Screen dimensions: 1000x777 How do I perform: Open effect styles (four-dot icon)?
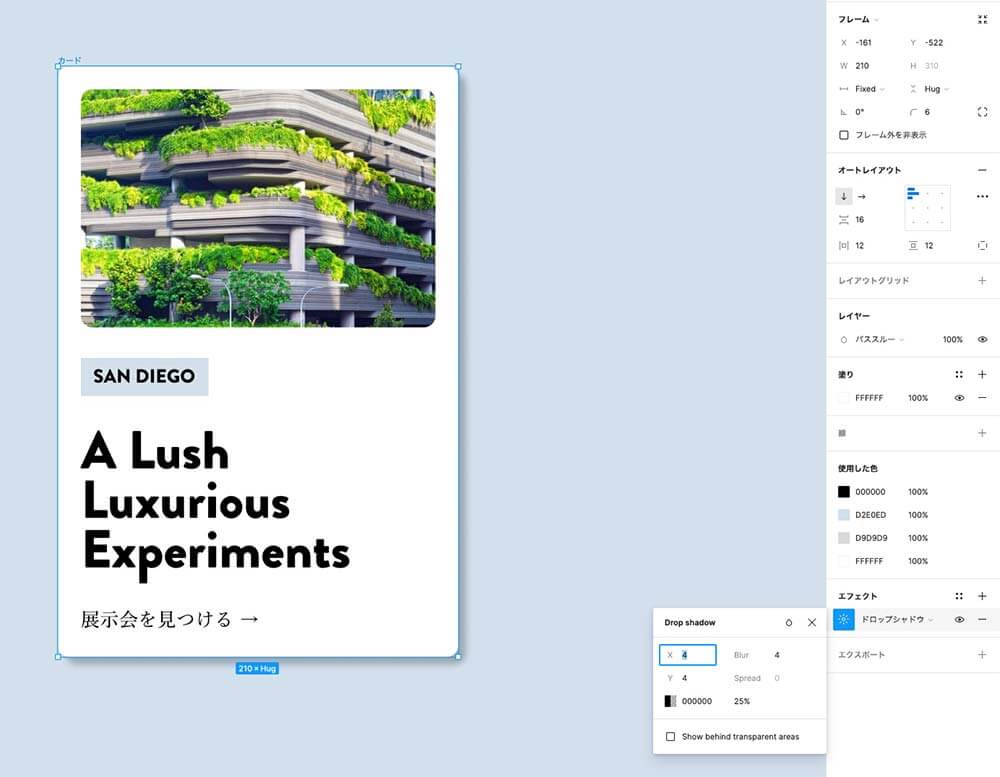pos(959,596)
